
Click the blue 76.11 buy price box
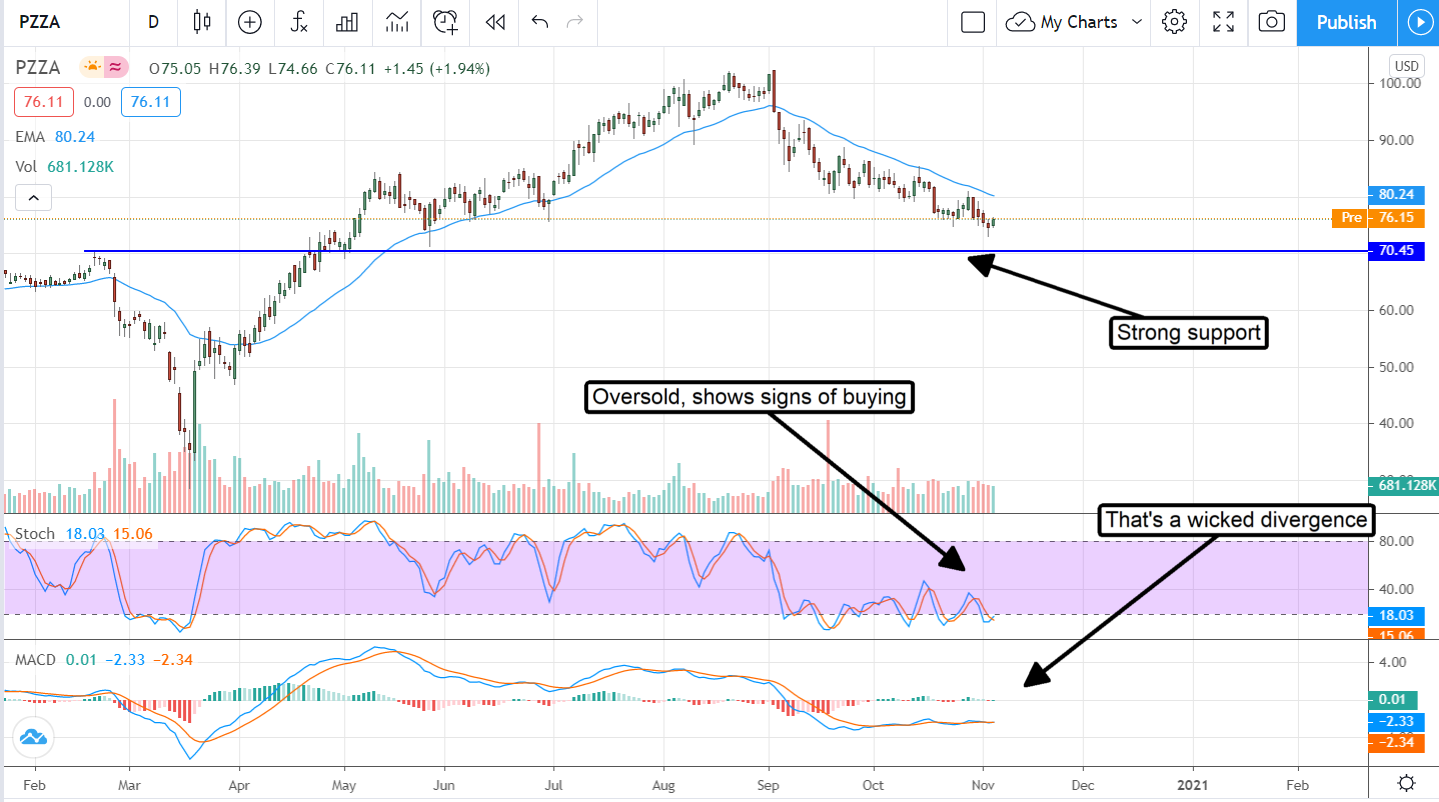[150, 102]
